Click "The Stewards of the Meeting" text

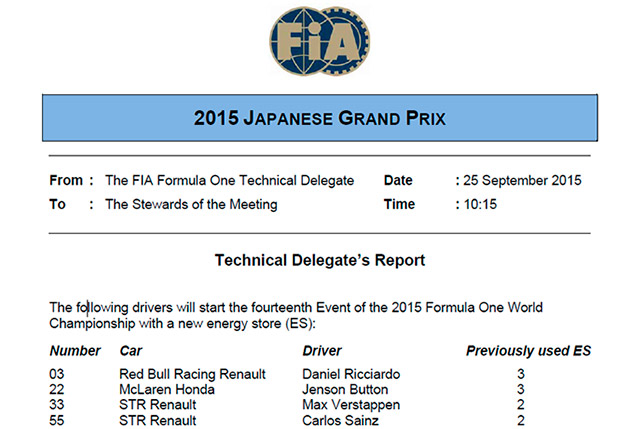(x=191, y=204)
